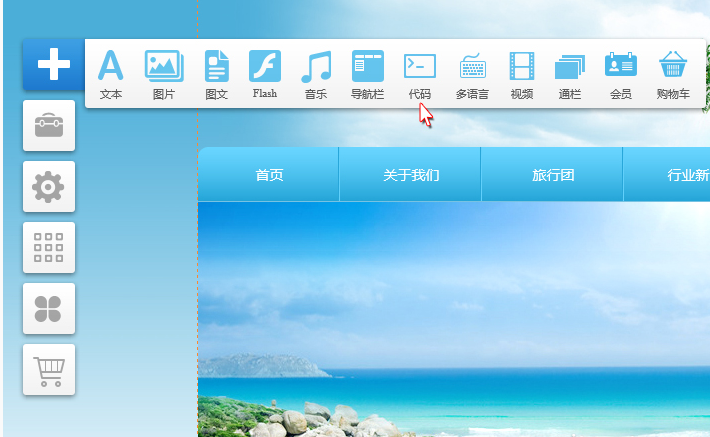Click the four-leaf clover sidebar button

coord(49,308)
